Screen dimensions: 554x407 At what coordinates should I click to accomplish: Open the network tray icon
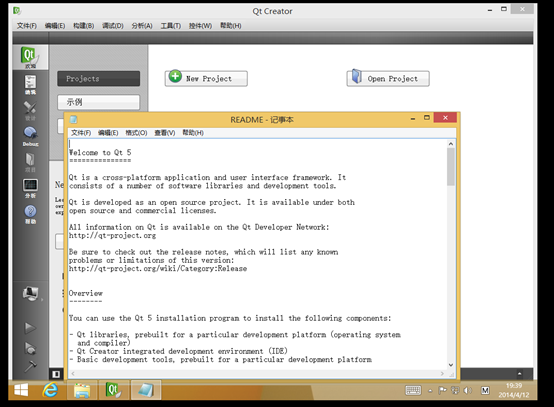coord(455,390)
